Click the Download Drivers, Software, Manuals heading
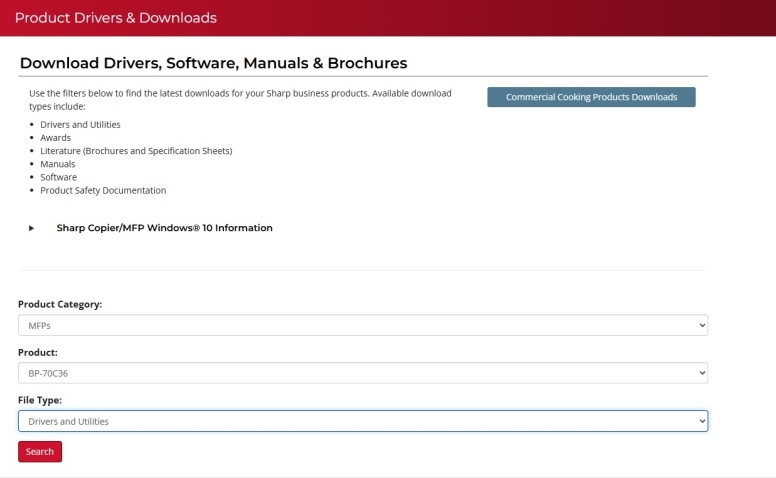 click(x=213, y=63)
